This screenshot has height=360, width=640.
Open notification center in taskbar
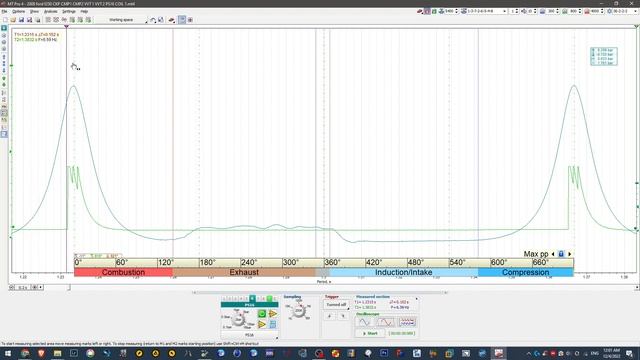click(x=630, y=353)
